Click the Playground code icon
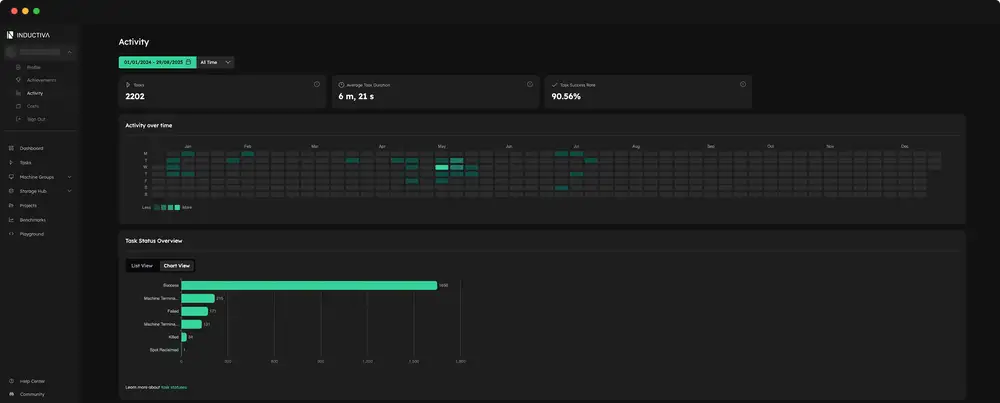1000x403 pixels. 11,234
